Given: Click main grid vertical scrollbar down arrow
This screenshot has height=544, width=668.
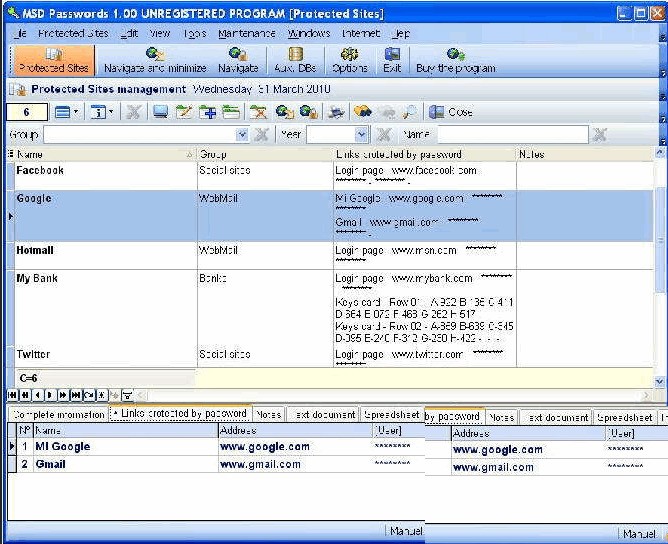Looking at the screenshot, I should click(660, 381).
